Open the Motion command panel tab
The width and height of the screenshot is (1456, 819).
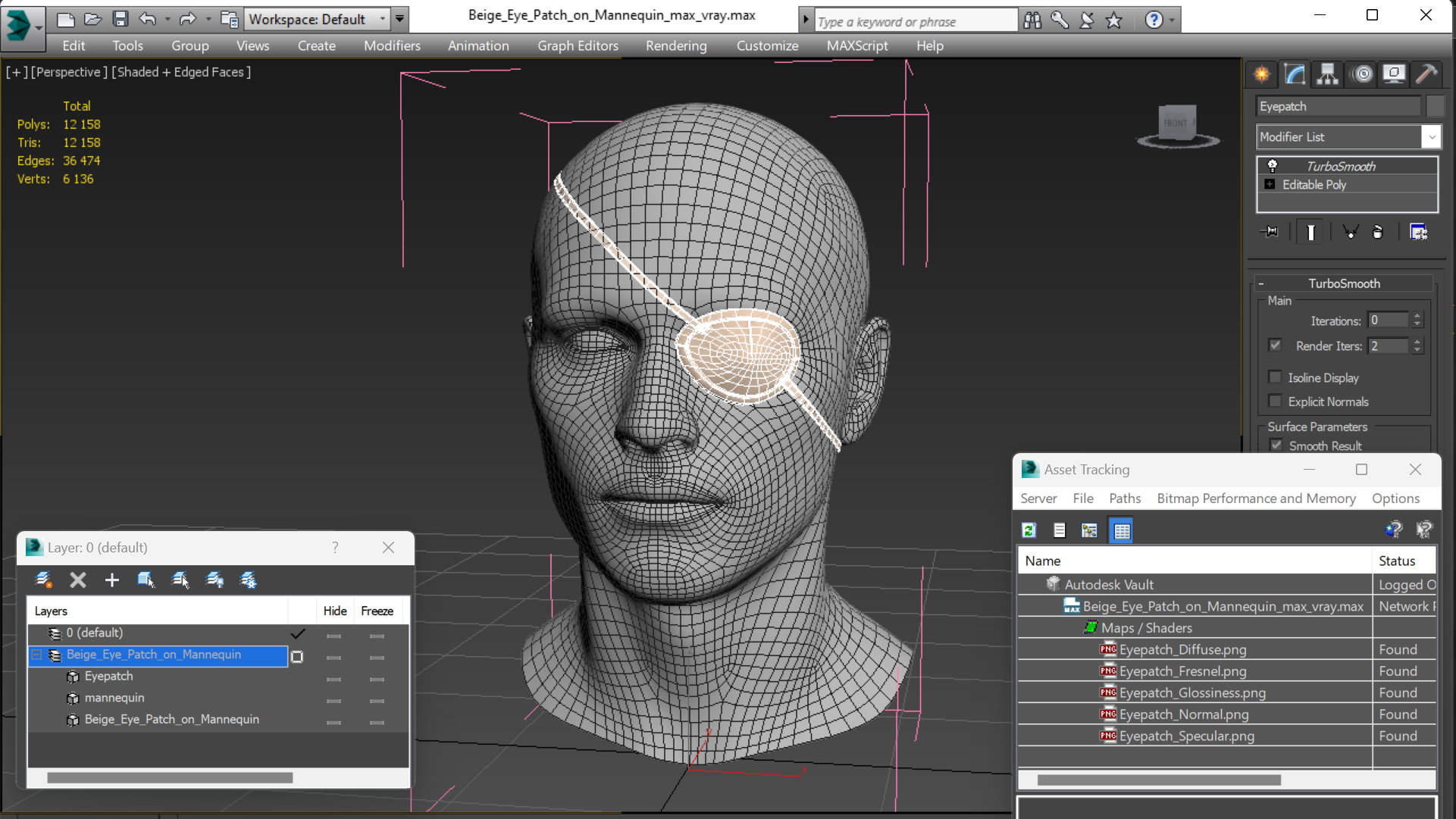[1362, 73]
